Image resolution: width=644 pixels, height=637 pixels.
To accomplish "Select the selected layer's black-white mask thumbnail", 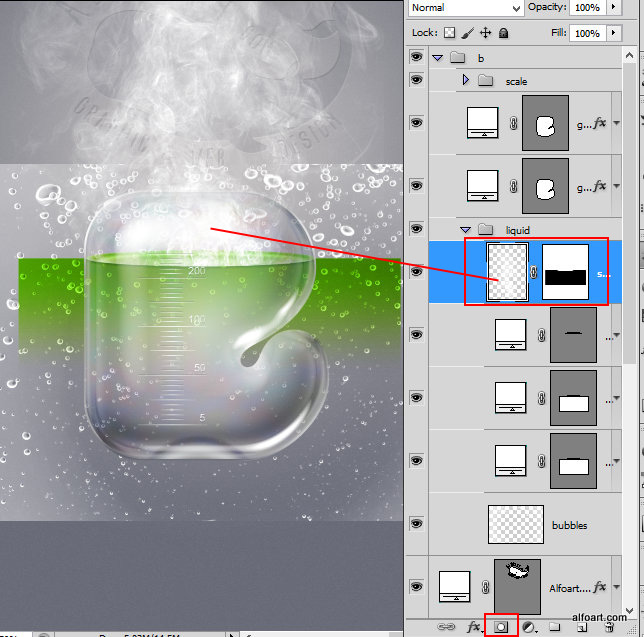I will tap(565, 272).
